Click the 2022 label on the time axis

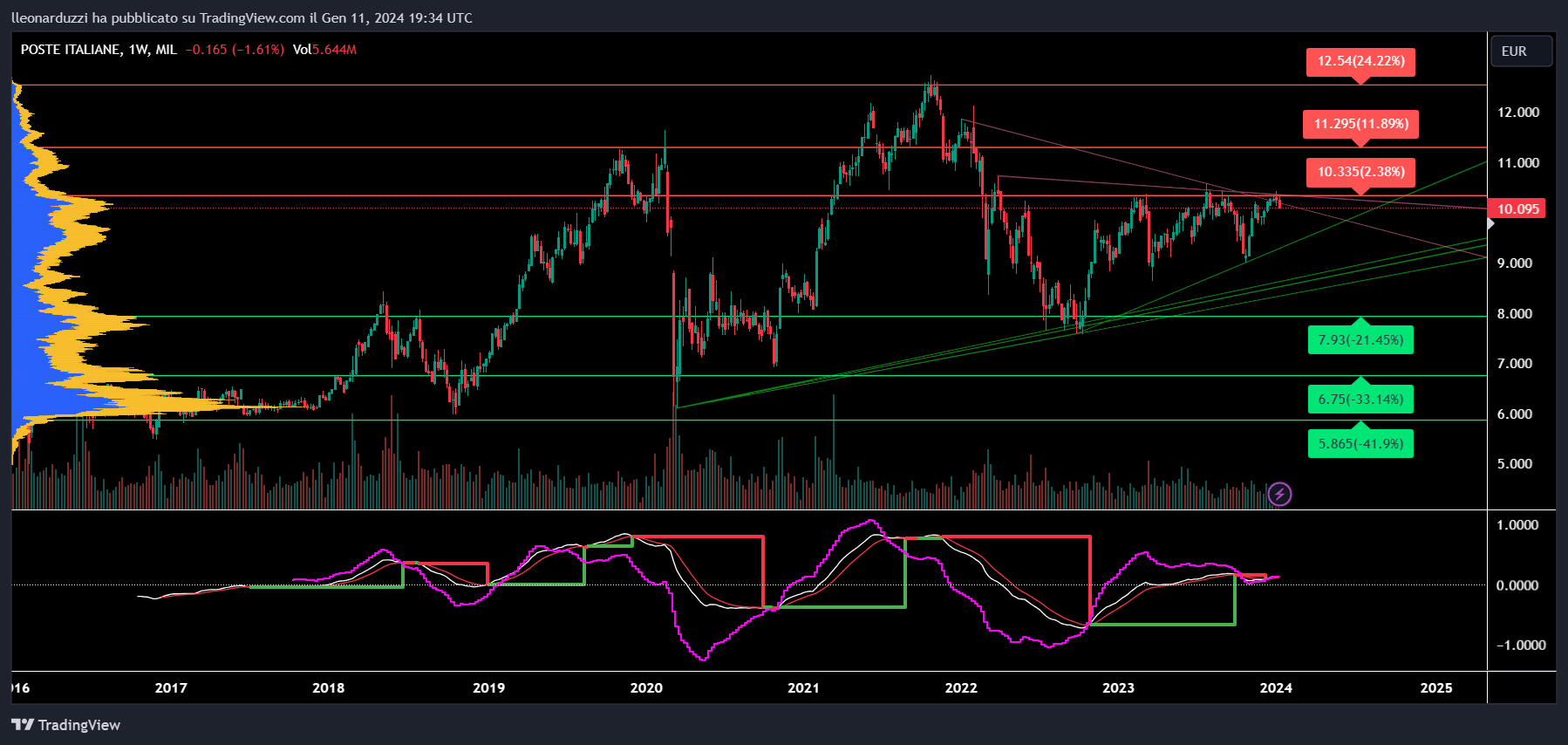(961, 687)
